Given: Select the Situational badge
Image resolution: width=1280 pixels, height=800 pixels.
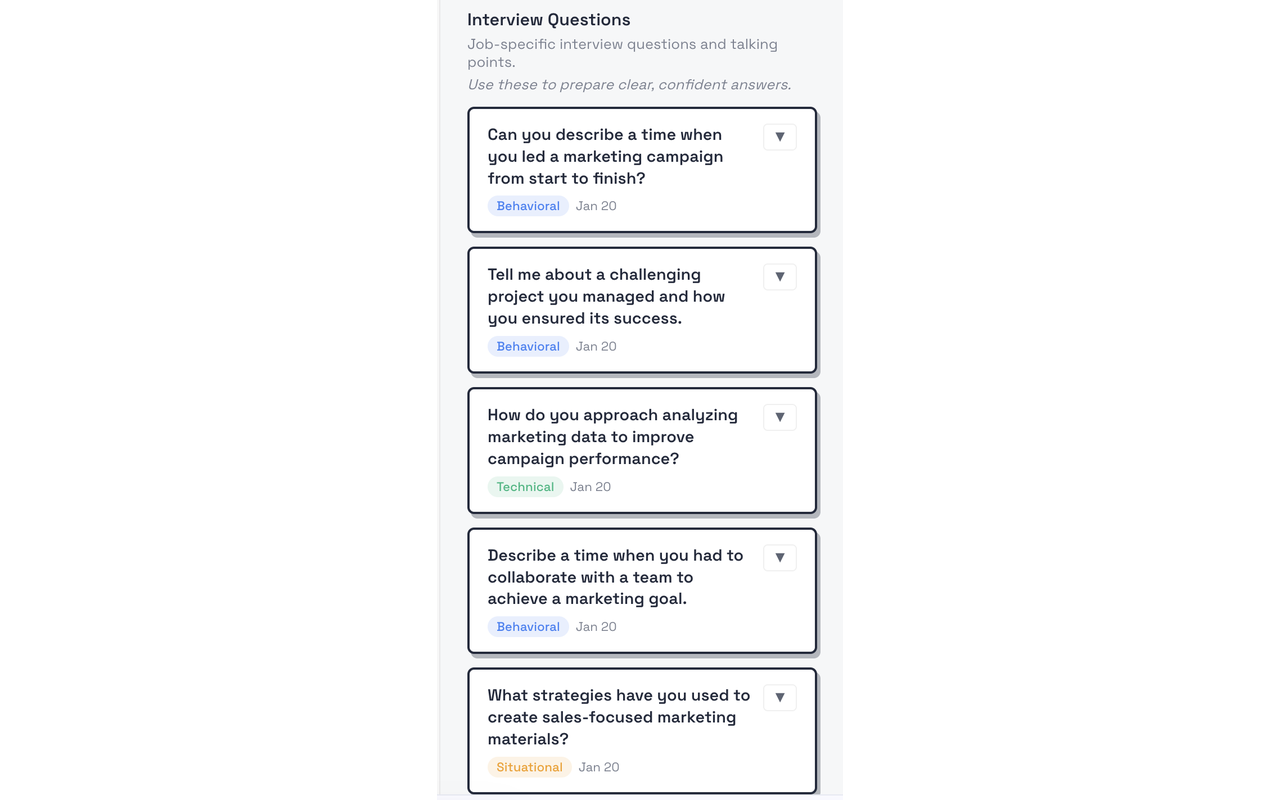Looking at the screenshot, I should click(x=529, y=766).
